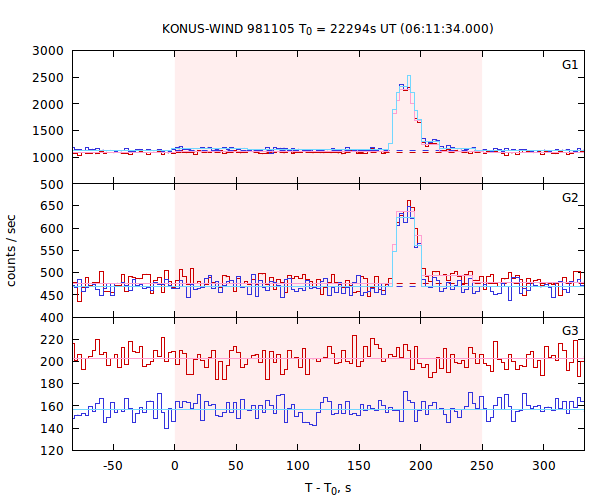
Task: Click the G2 panel label
Action: [x=569, y=197]
